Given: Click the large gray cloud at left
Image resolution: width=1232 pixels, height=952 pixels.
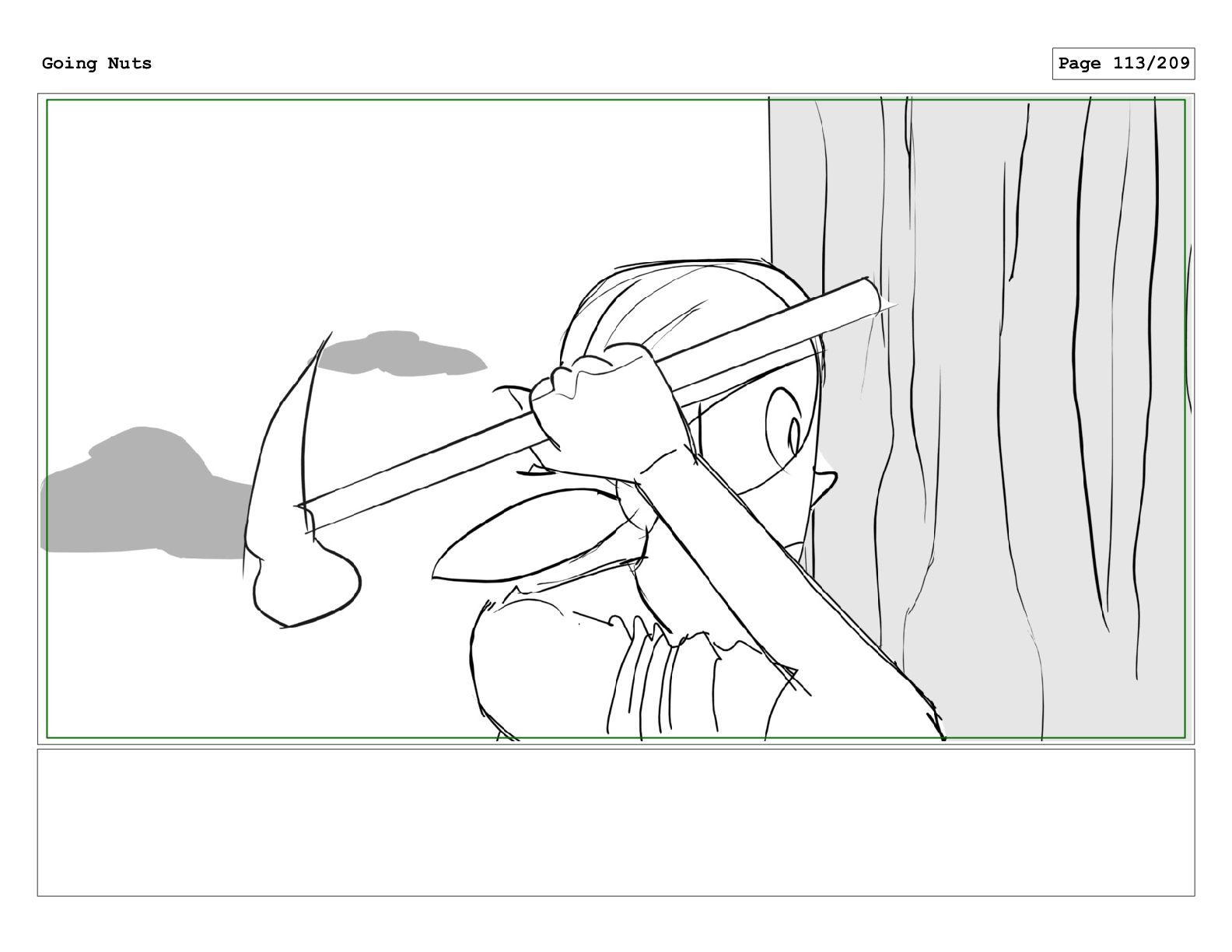Looking at the screenshot, I should (x=144, y=495).
